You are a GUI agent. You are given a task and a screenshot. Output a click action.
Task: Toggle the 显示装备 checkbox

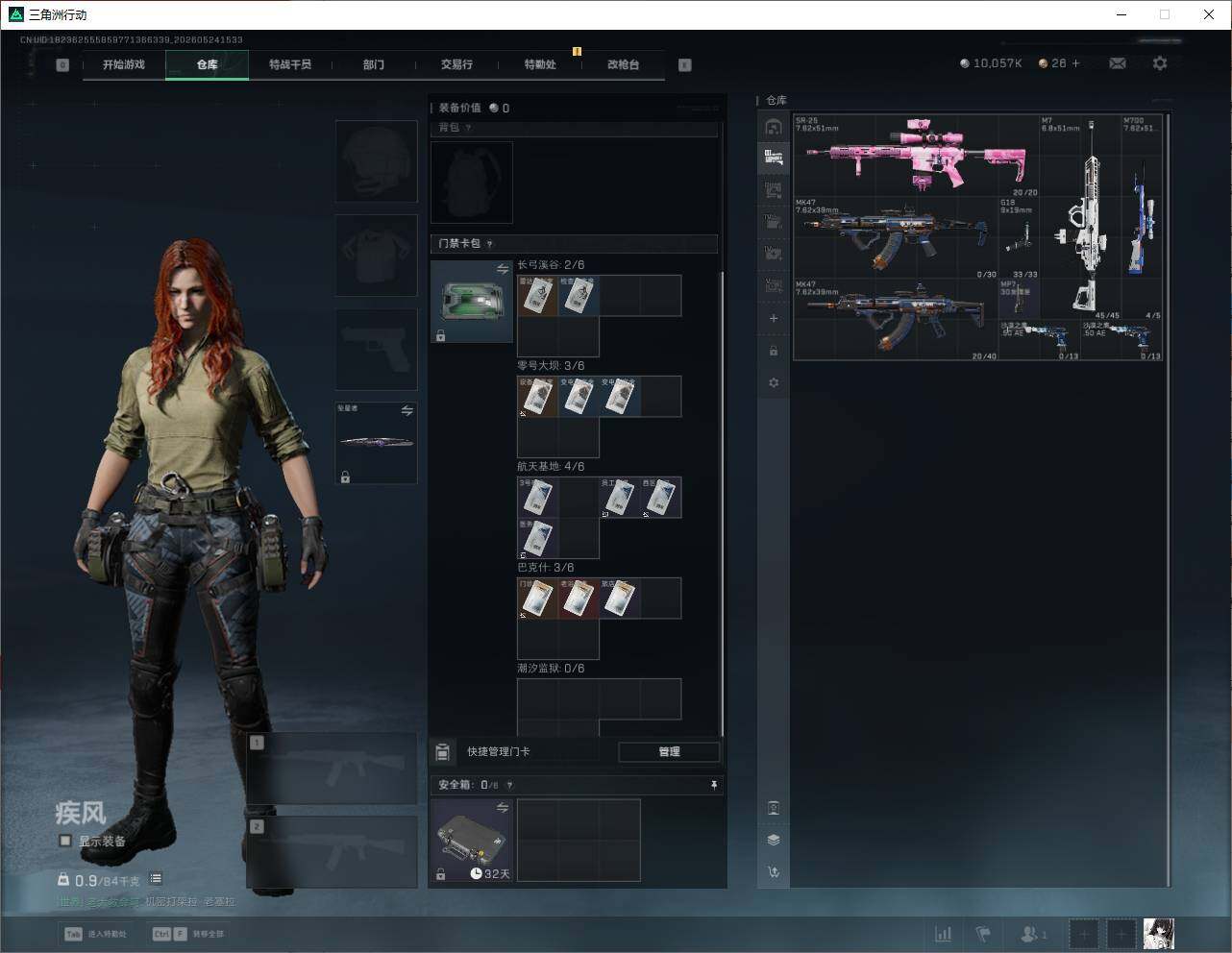point(64,841)
